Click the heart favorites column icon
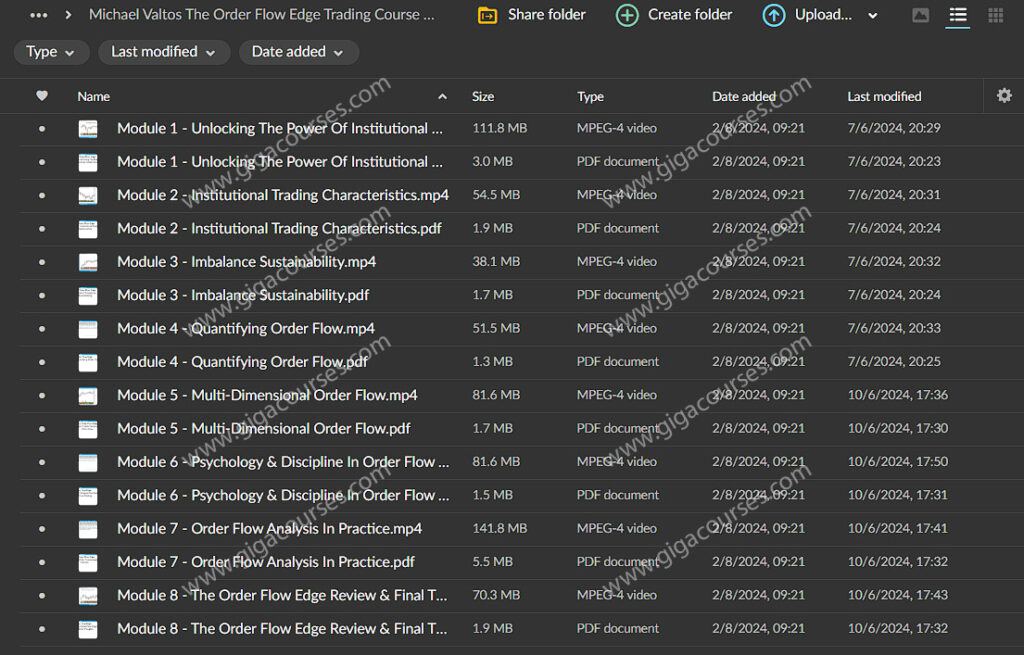 41,95
